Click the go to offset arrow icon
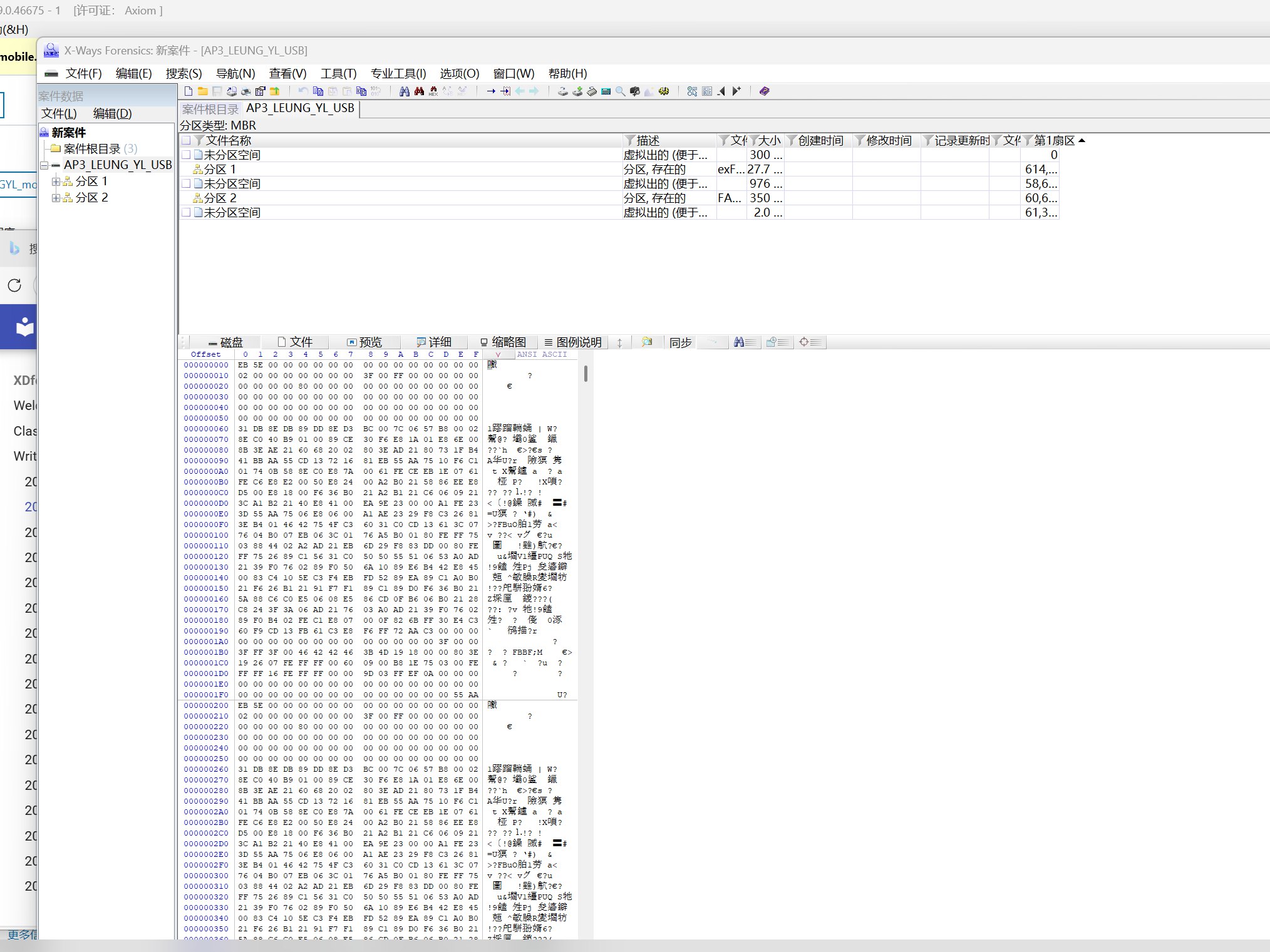Image resolution: width=1270 pixels, height=952 pixels. 491,91
